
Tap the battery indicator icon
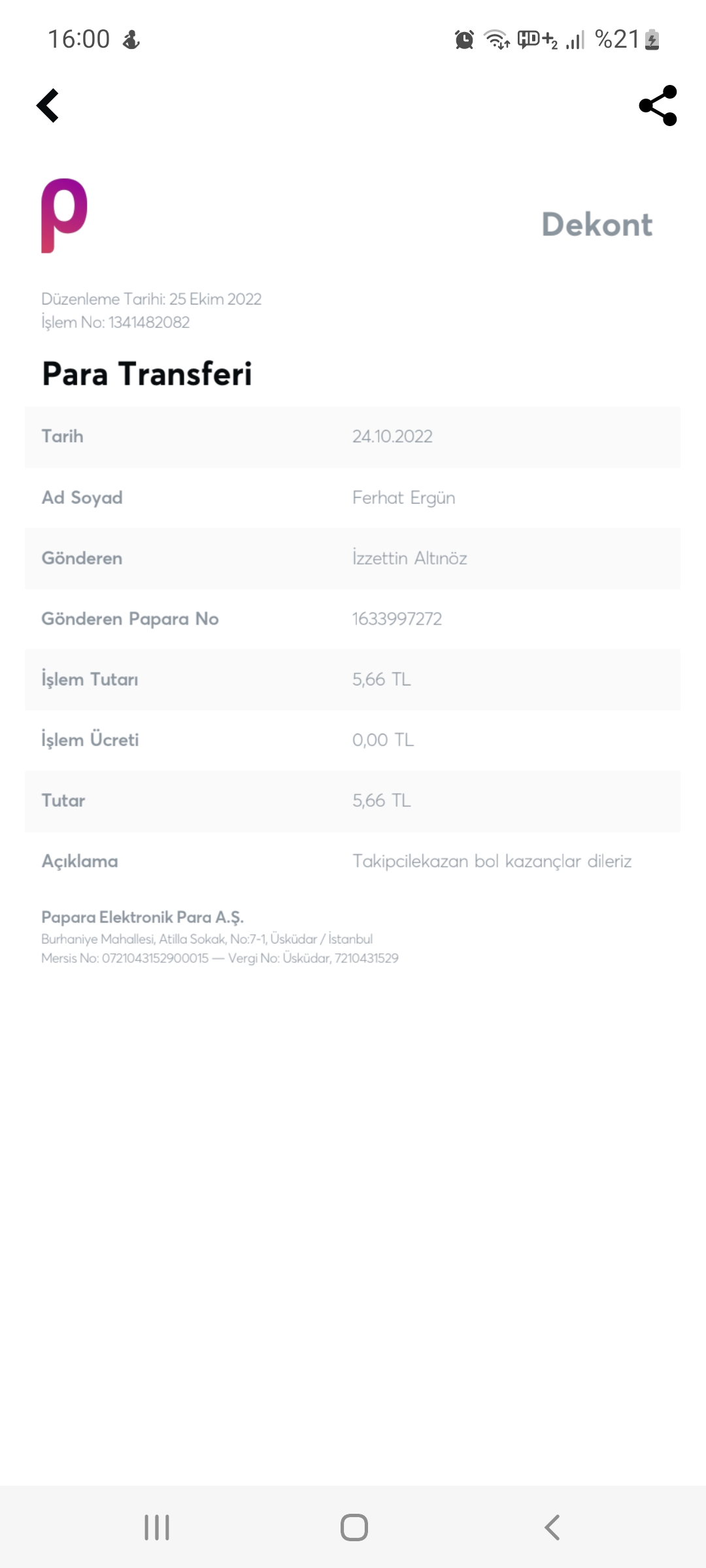[652, 40]
